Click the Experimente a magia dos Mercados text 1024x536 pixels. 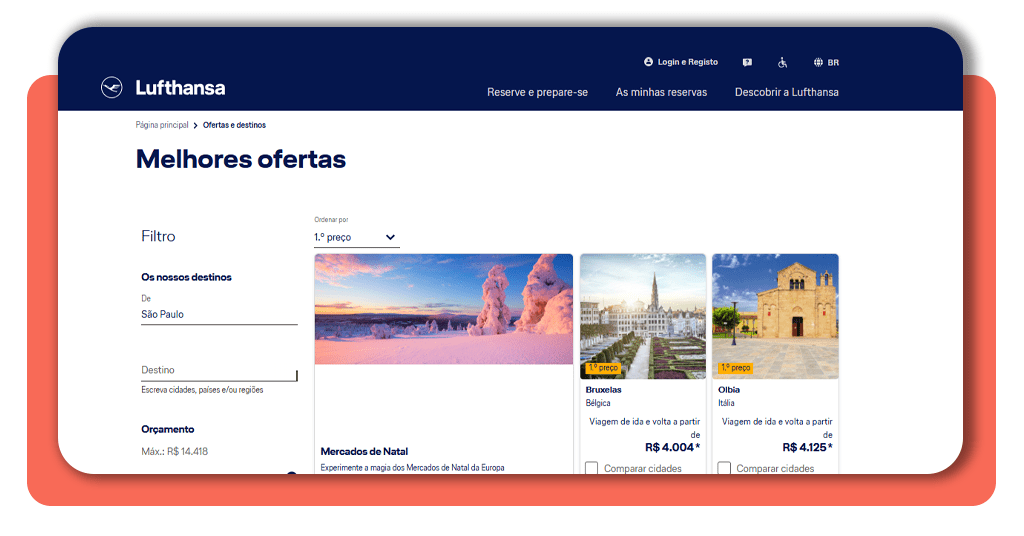(x=413, y=467)
